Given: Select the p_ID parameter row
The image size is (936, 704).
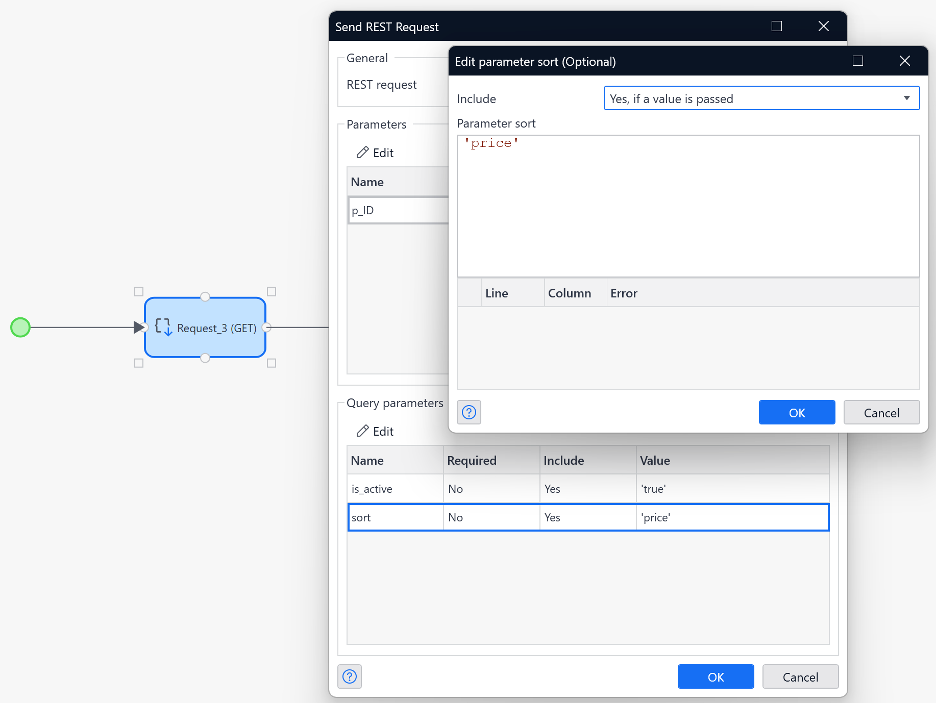Looking at the screenshot, I should 398,210.
